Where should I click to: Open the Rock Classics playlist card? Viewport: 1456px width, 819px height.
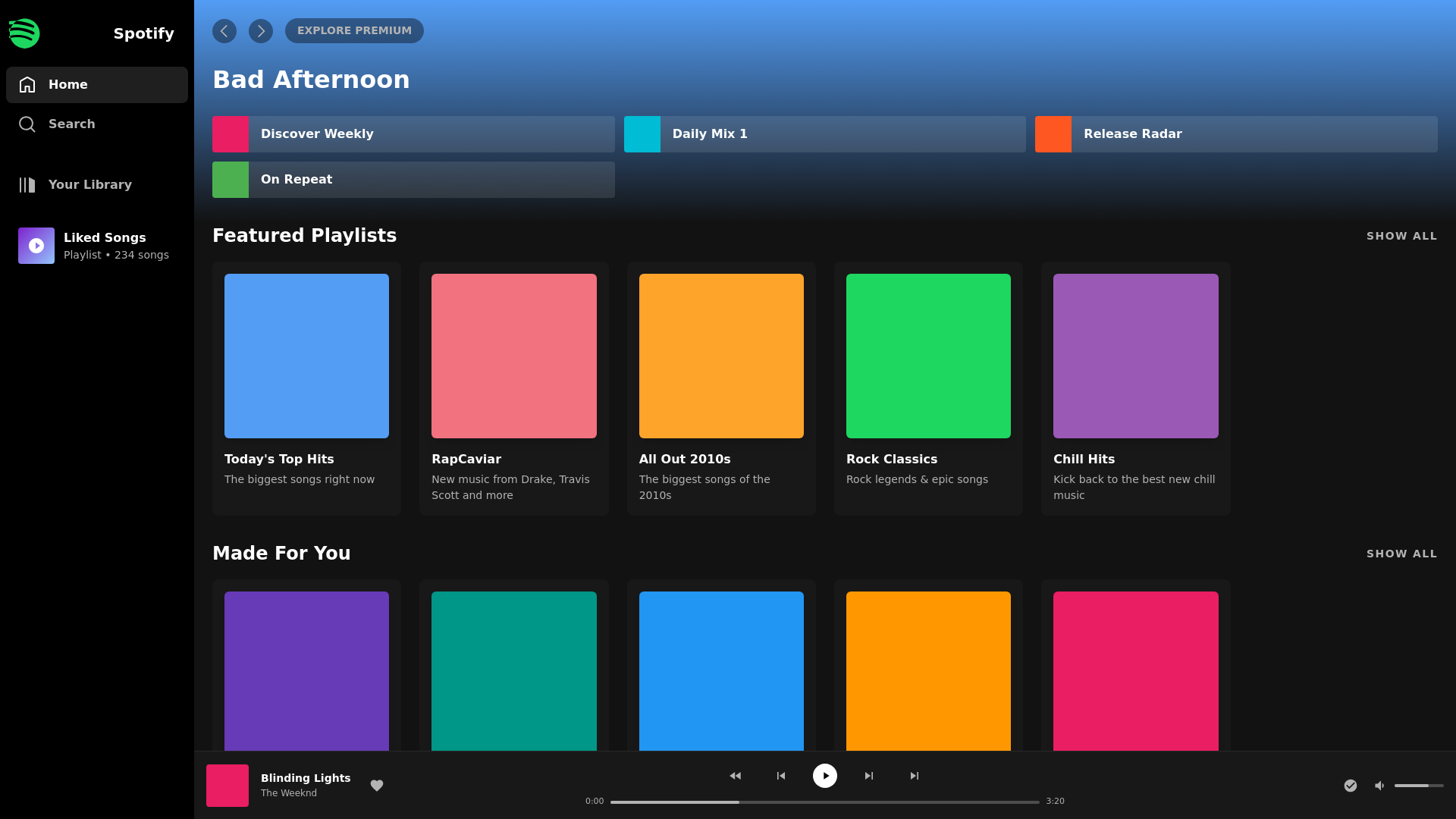pos(928,388)
